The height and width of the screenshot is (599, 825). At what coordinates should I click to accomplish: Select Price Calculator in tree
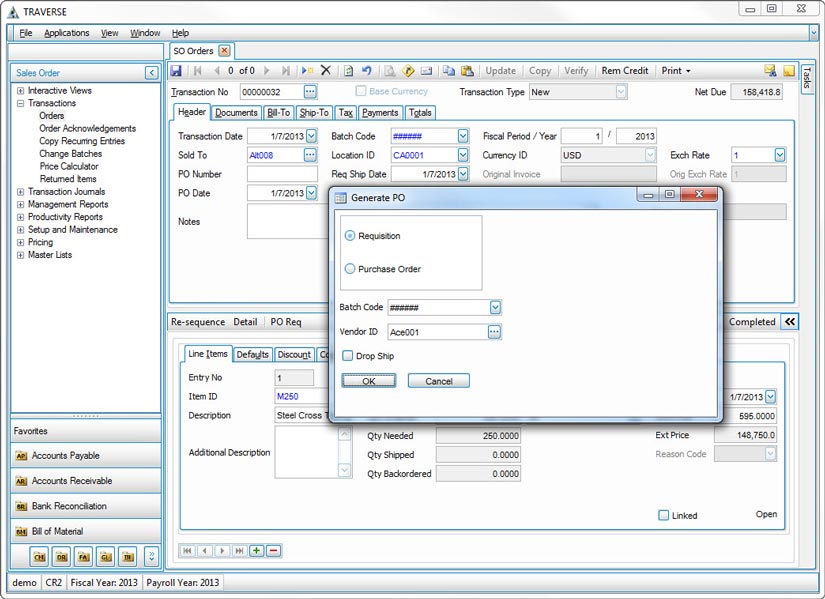click(x=69, y=166)
